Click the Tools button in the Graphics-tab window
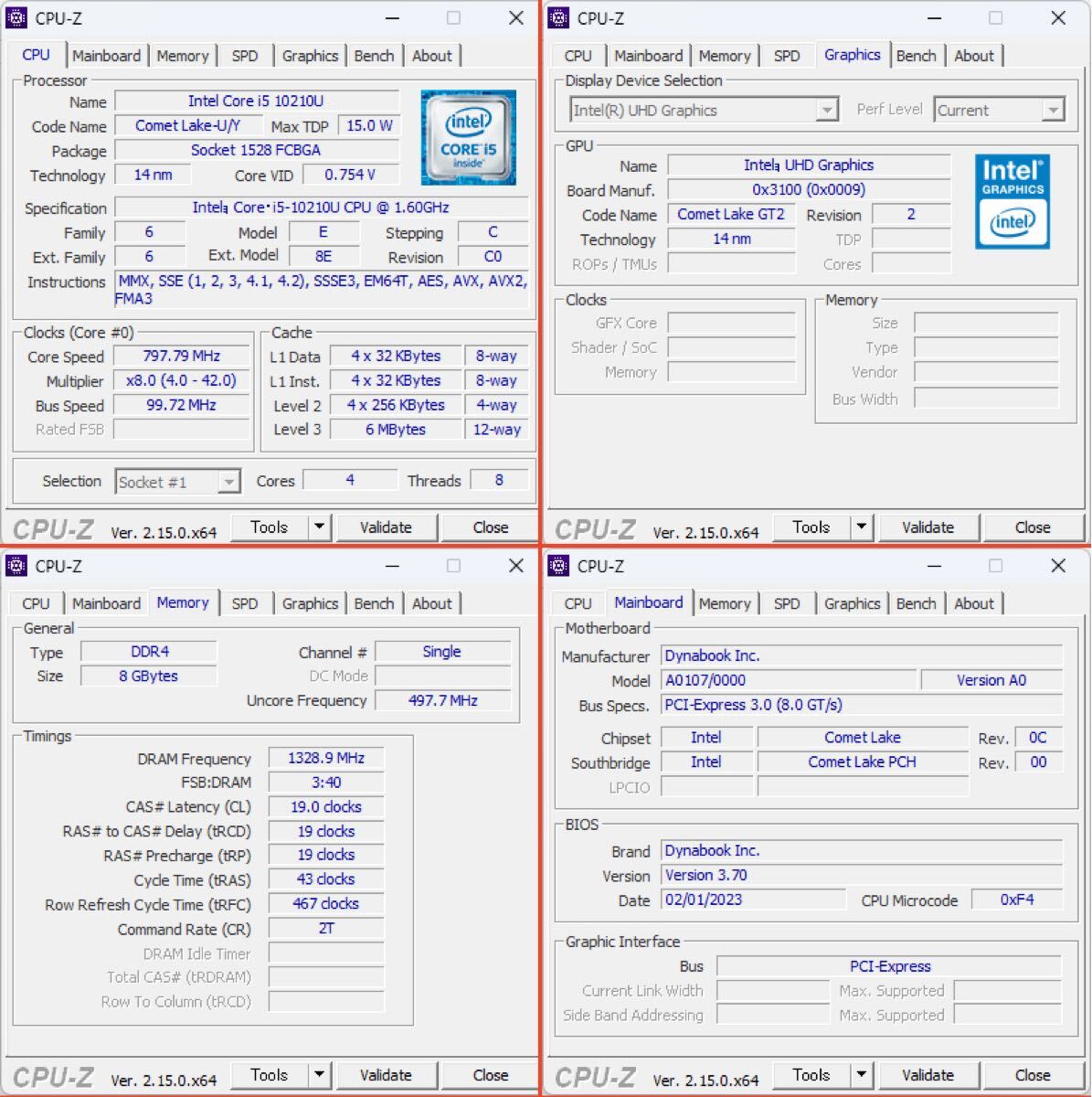The image size is (1092, 1097). [x=811, y=527]
